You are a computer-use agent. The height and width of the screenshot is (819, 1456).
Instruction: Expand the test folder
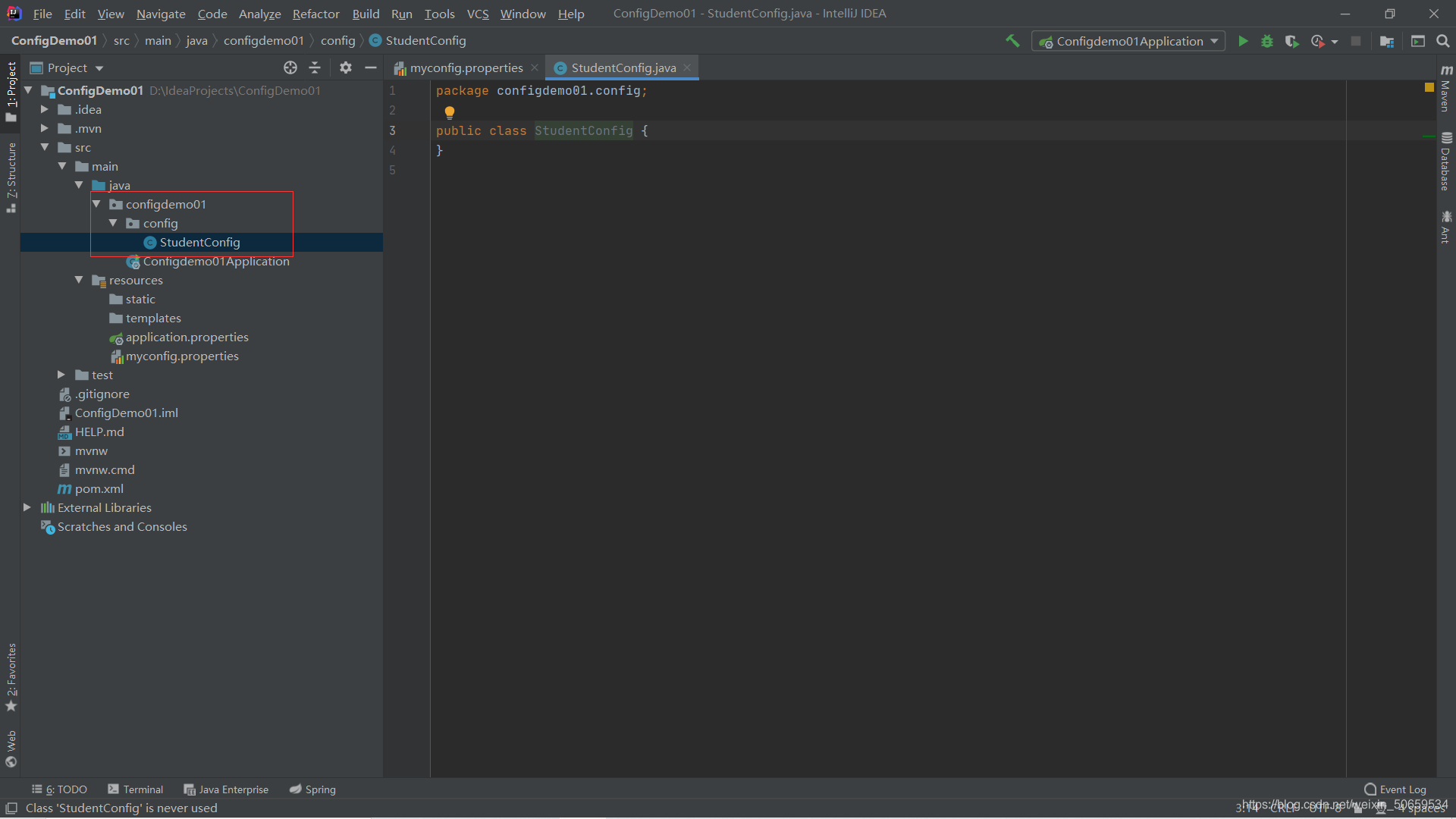click(x=61, y=375)
